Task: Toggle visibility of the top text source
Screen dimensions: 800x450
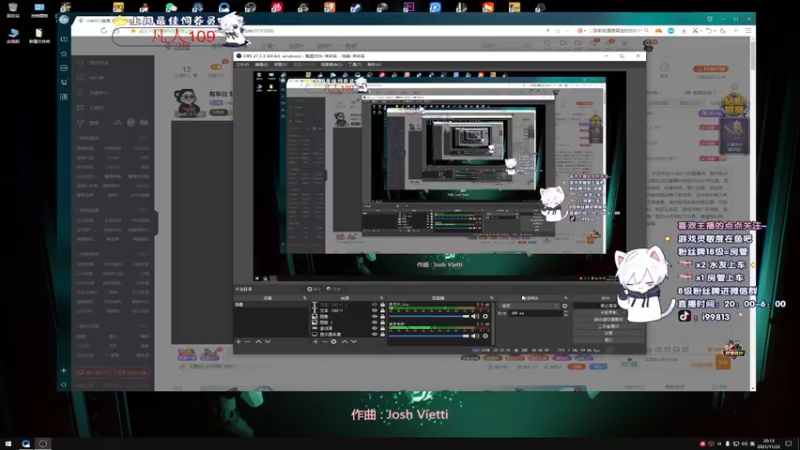Action: (374, 305)
